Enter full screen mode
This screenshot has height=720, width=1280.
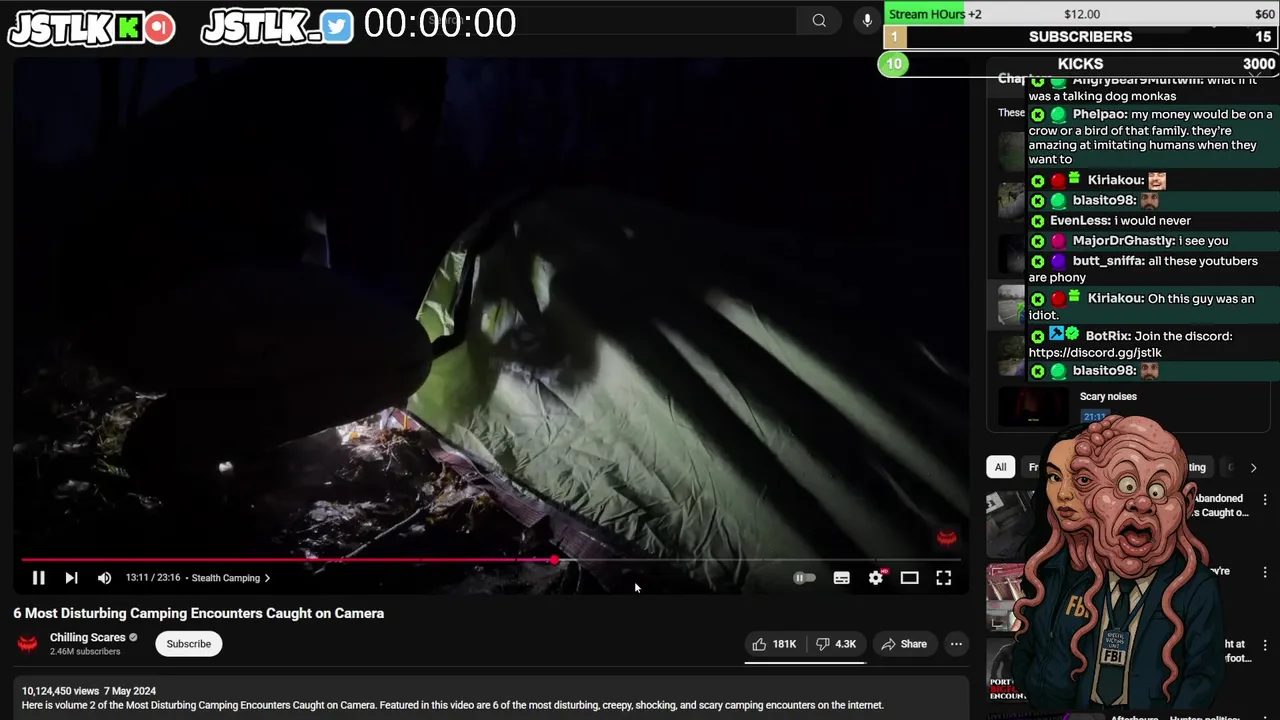click(943, 578)
